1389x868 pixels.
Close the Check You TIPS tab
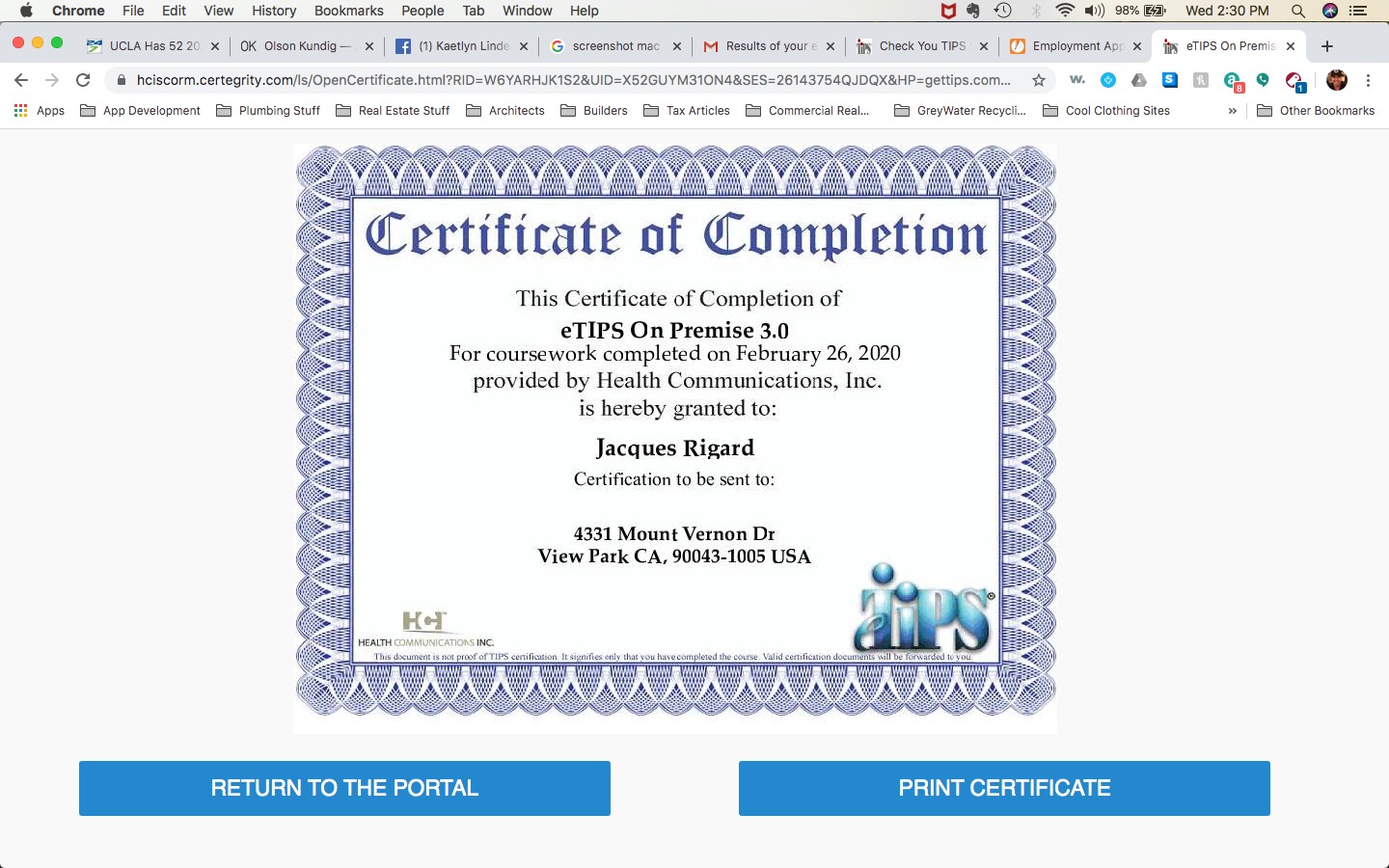tap(984, 46)
